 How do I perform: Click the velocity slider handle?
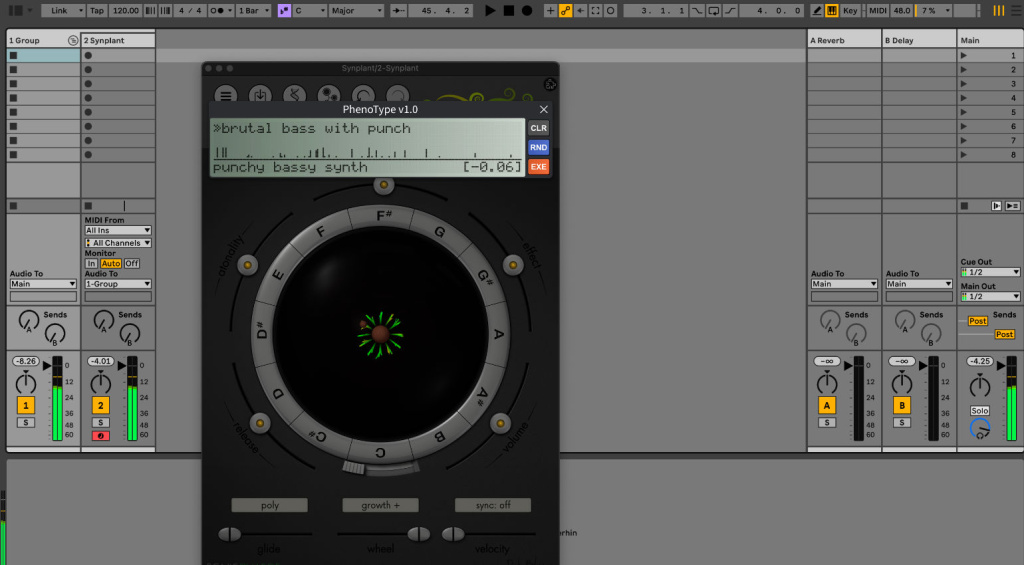[x=453, y=534]
